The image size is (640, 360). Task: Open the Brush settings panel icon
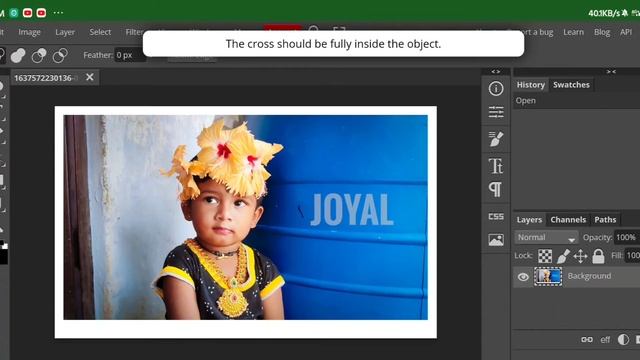coord(496,139)
